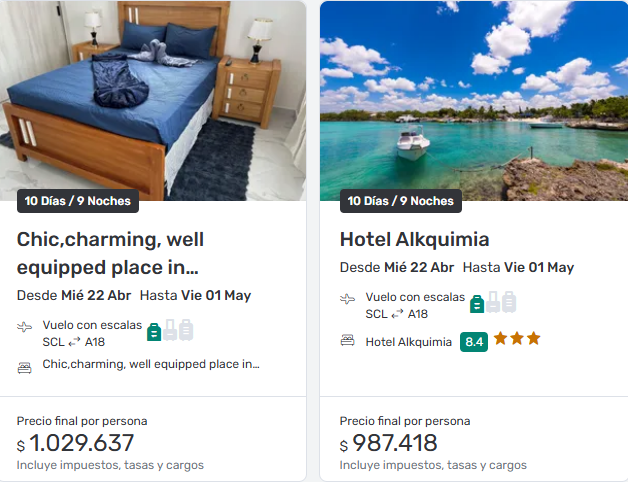Viewport: 628px width, 482px height.
Task: Select the $1.029.637 final price
Action: point(76,443)
